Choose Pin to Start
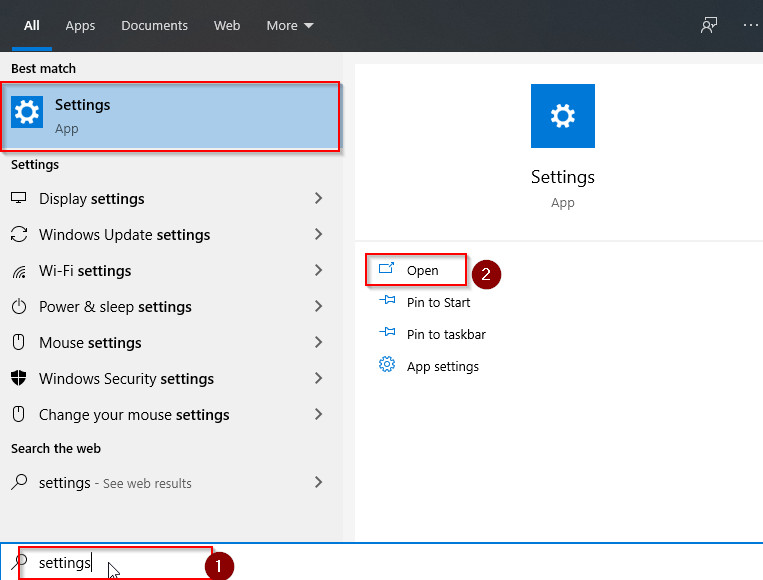The height and width of the screenshot is (580, 763). (438, 302)
